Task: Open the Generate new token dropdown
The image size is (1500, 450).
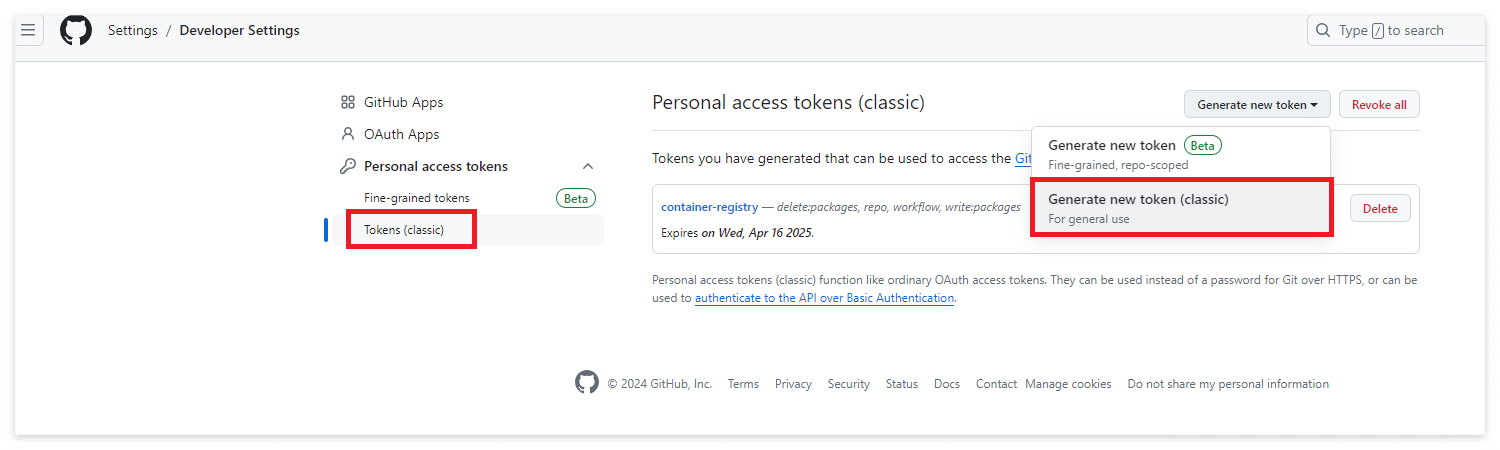Action: tap(1256, 104)
